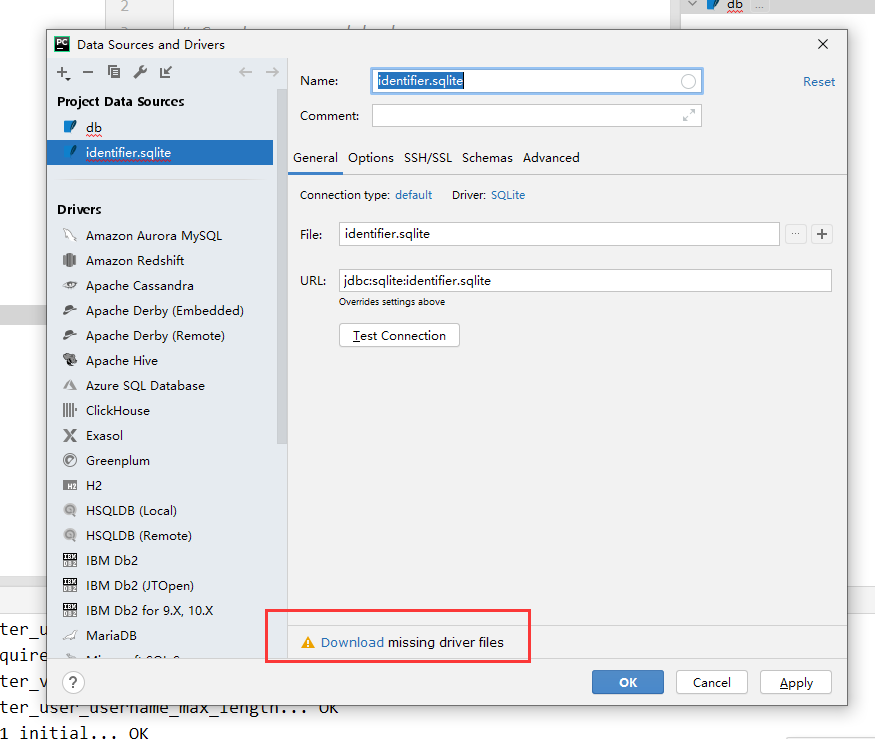Switch to the Advanced tab
875x739 pixels.
(551, 158)
